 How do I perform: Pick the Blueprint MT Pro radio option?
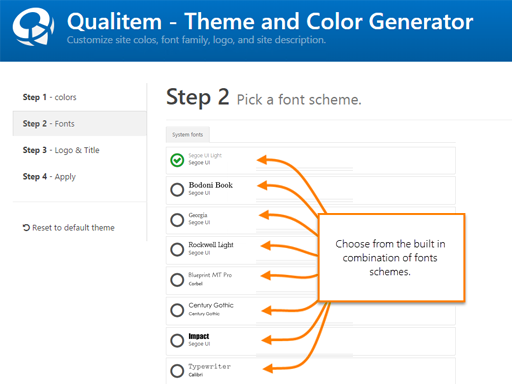(x=177, y=280)
